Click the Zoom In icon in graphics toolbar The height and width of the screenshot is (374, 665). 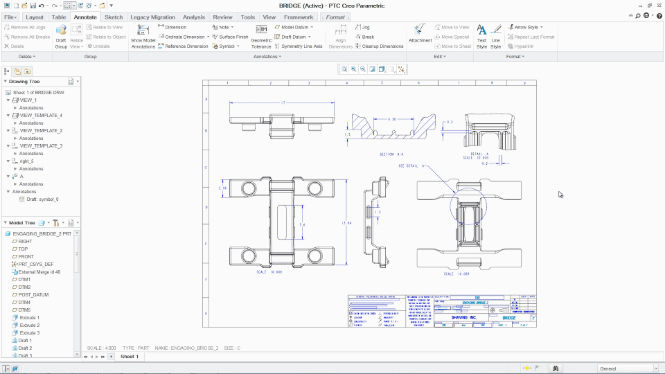(x=353, y=69)
